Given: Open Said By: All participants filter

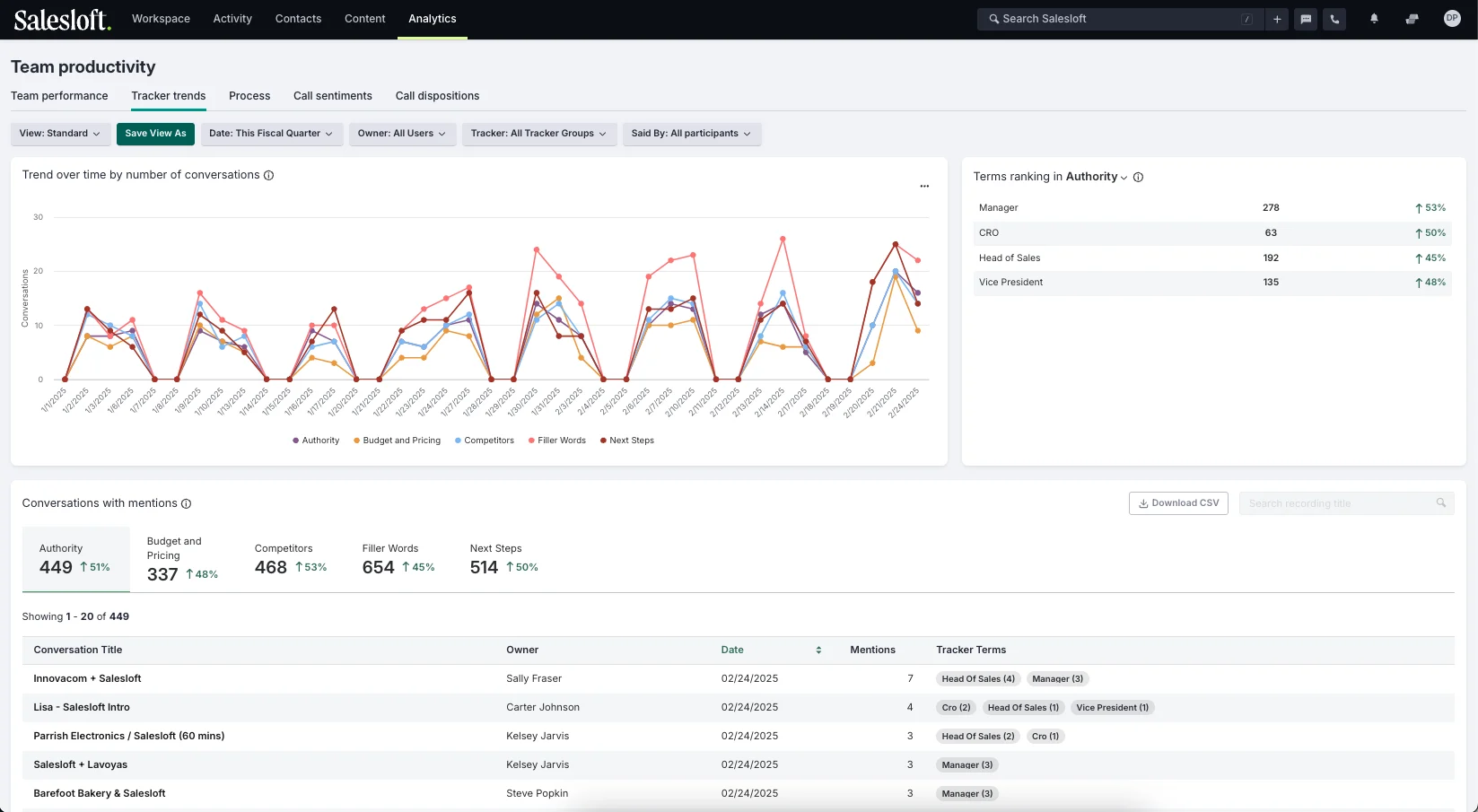Looking at the screenshot, I should pyautogui.click(x=692, y=134).
